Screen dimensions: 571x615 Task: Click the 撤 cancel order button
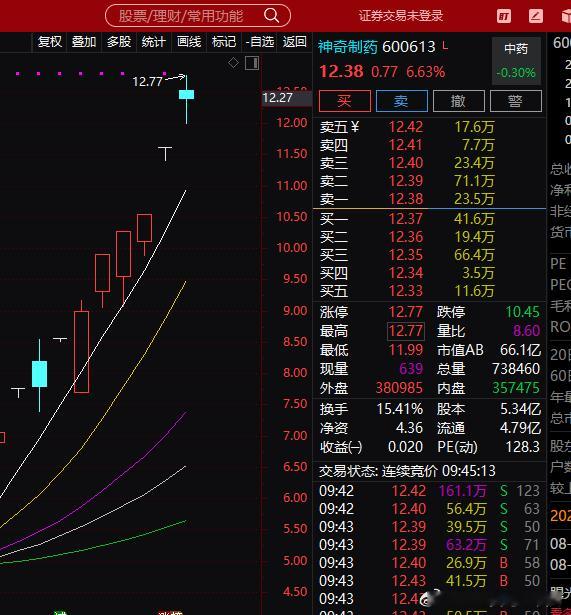458,101
